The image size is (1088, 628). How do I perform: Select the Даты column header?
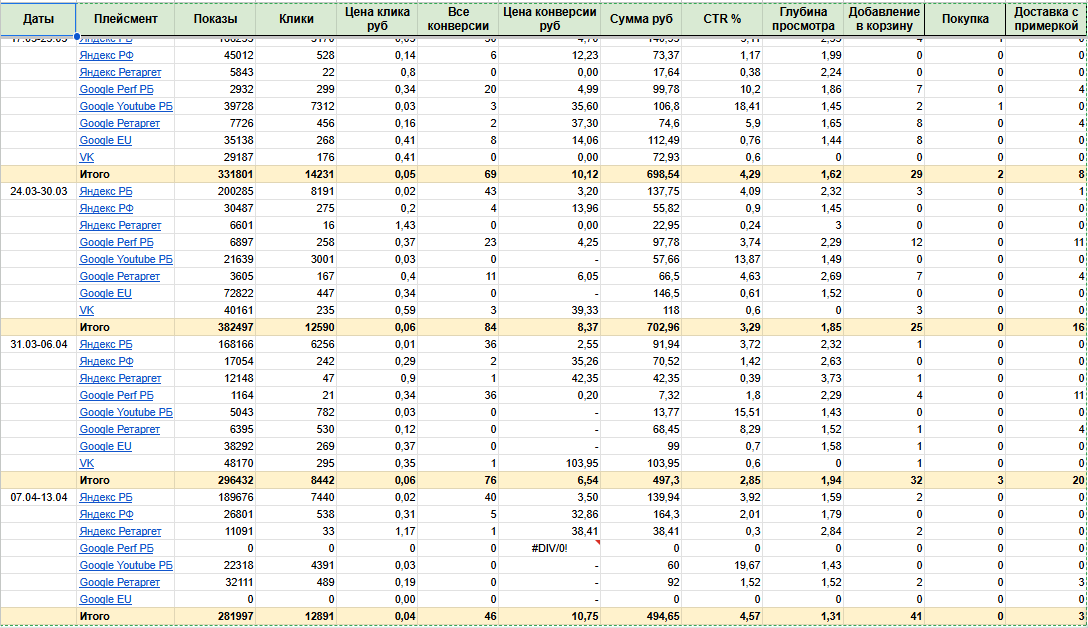pyautogui.click(x=38, y=19)
